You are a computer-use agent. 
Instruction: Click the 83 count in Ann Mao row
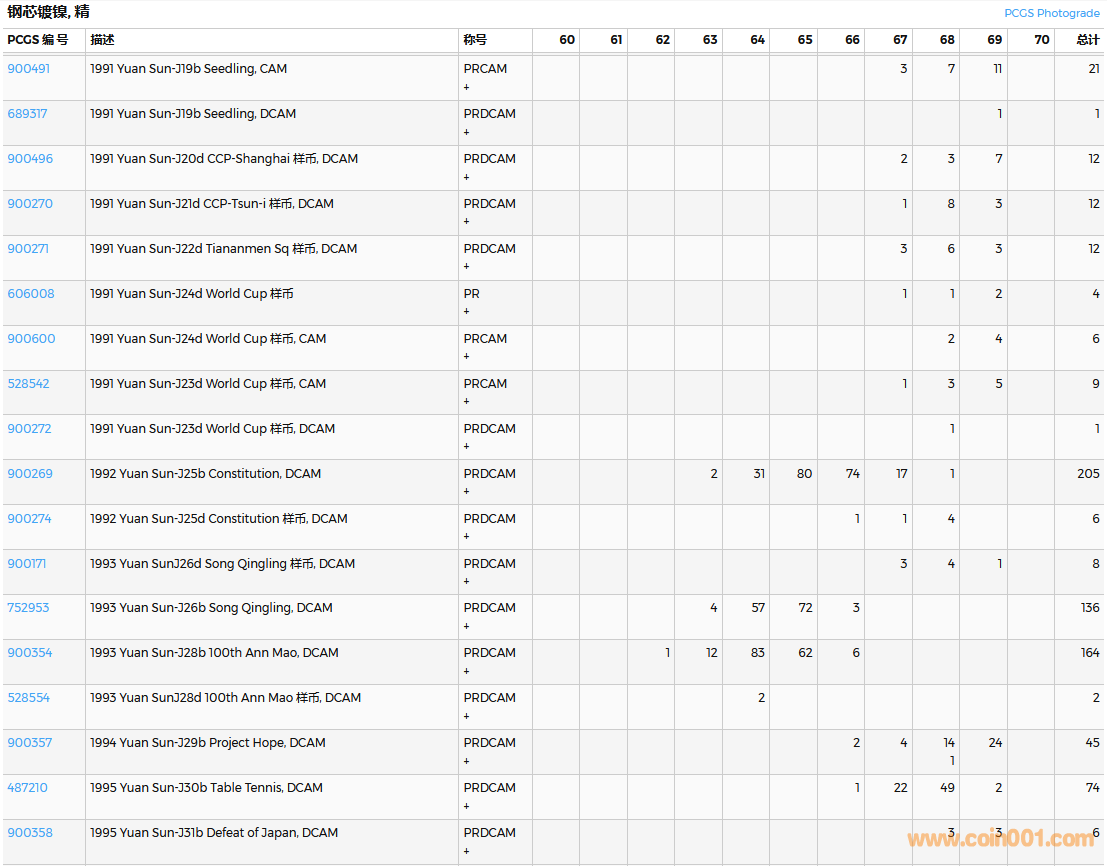757,653
